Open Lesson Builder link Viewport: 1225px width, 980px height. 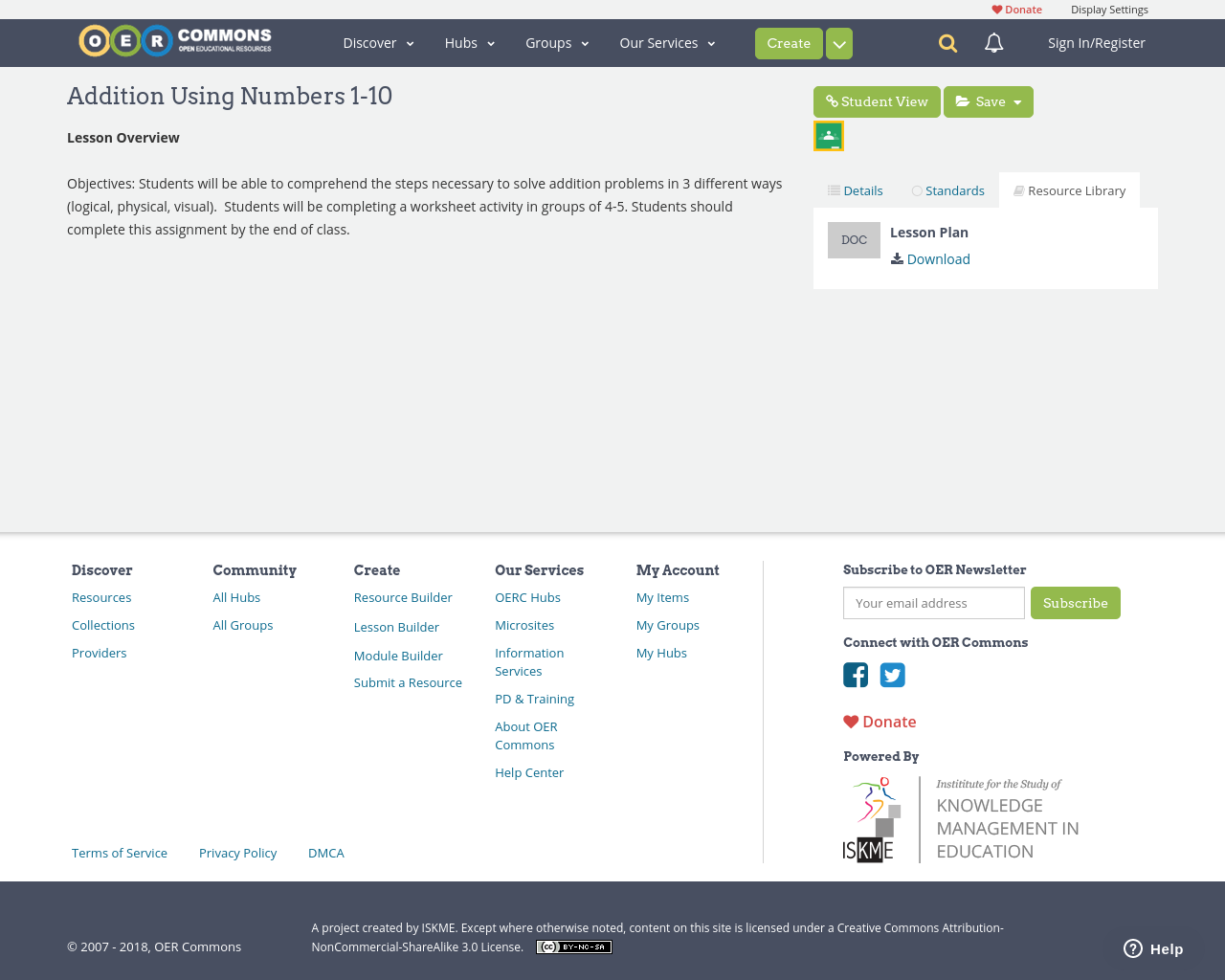[x=396, y=627]
